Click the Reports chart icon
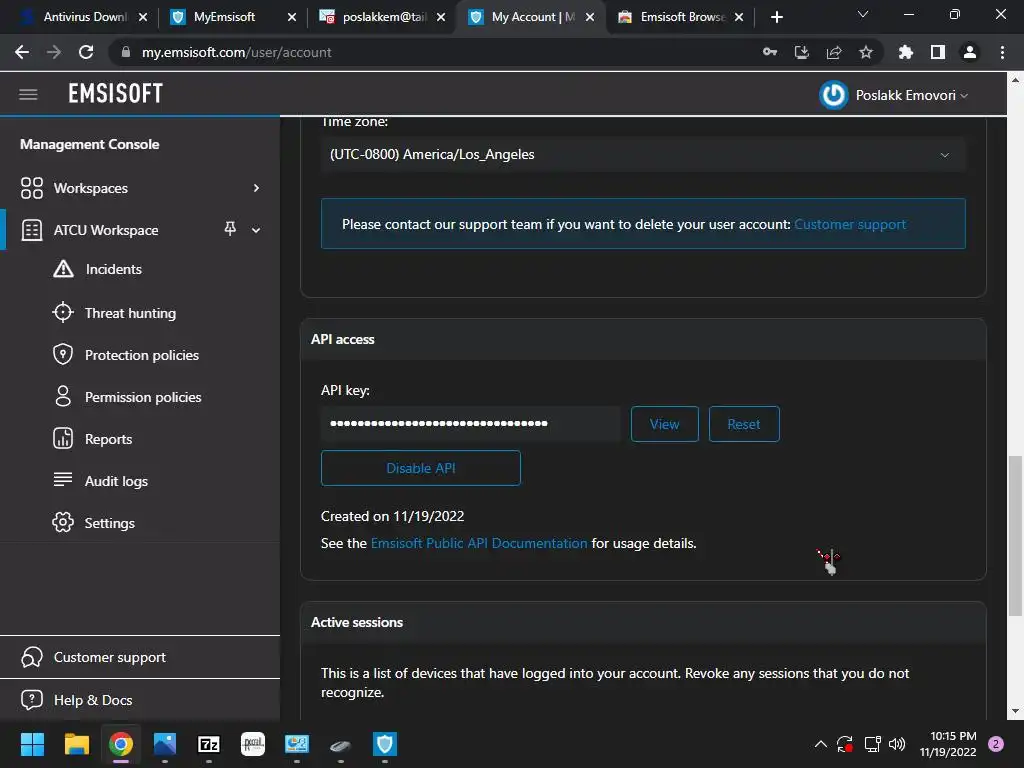This screenshot has width=1024, height=768. click(63, 438)
